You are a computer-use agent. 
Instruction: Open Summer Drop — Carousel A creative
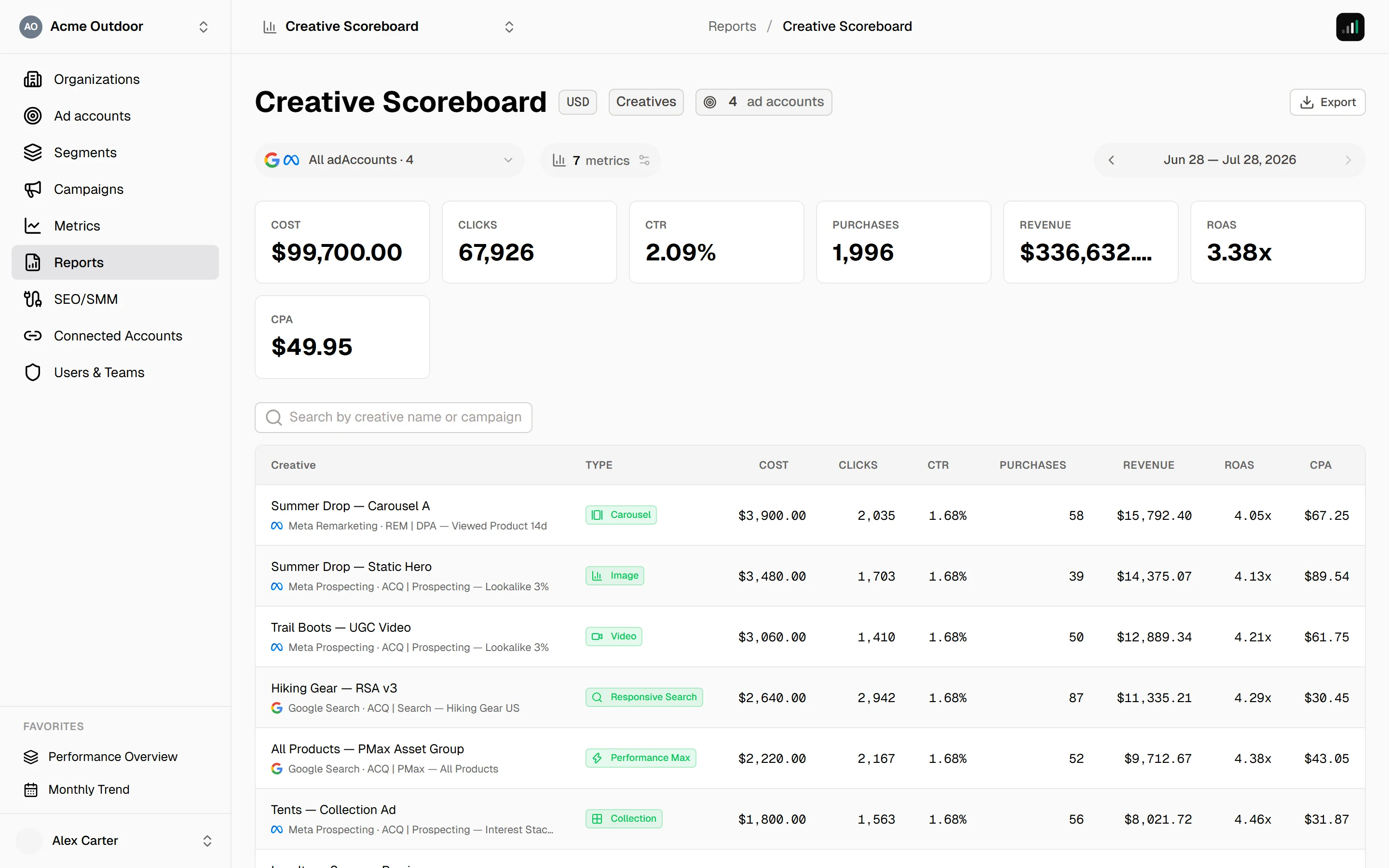[350, 506]
